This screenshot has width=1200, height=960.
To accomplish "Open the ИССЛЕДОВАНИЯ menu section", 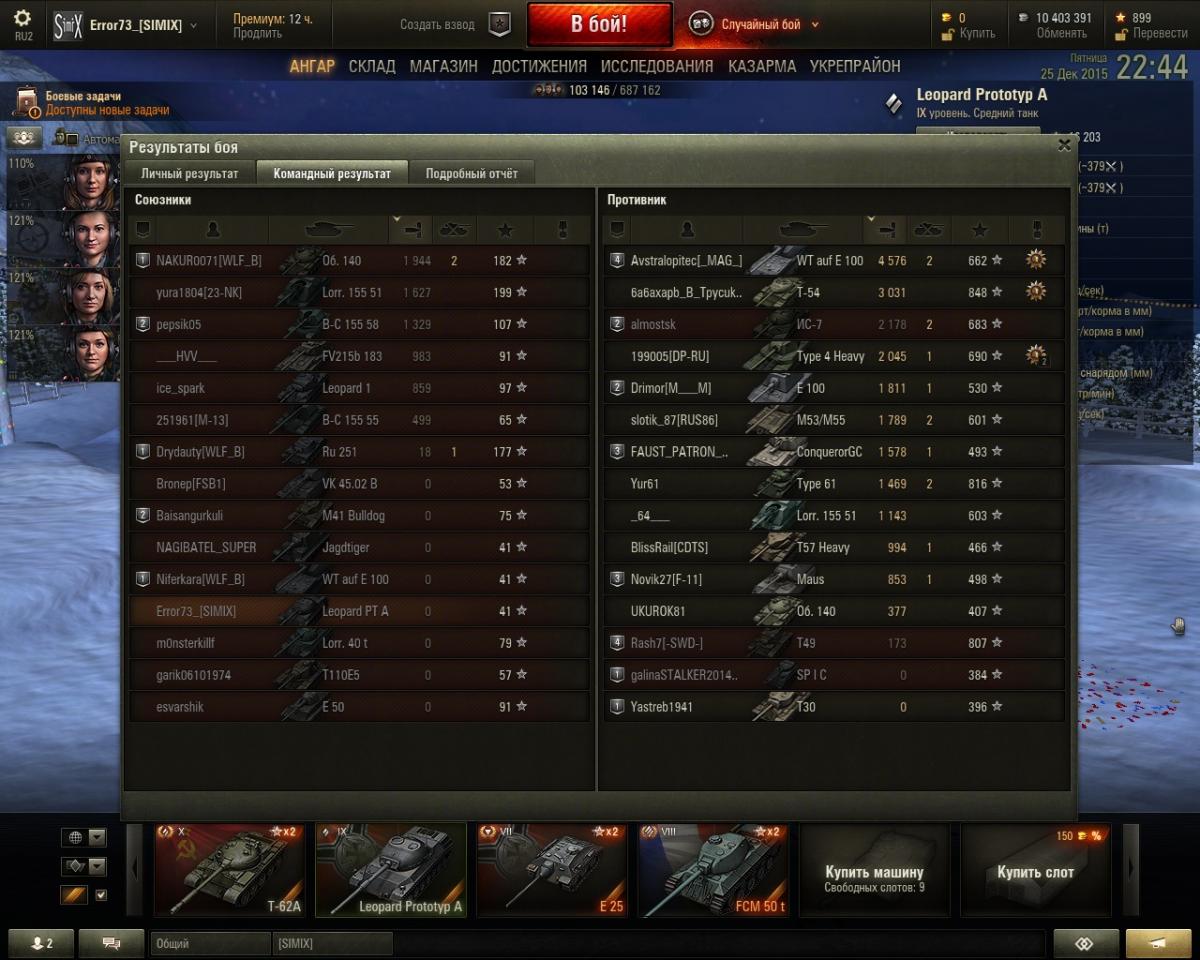I will point(657,66).
